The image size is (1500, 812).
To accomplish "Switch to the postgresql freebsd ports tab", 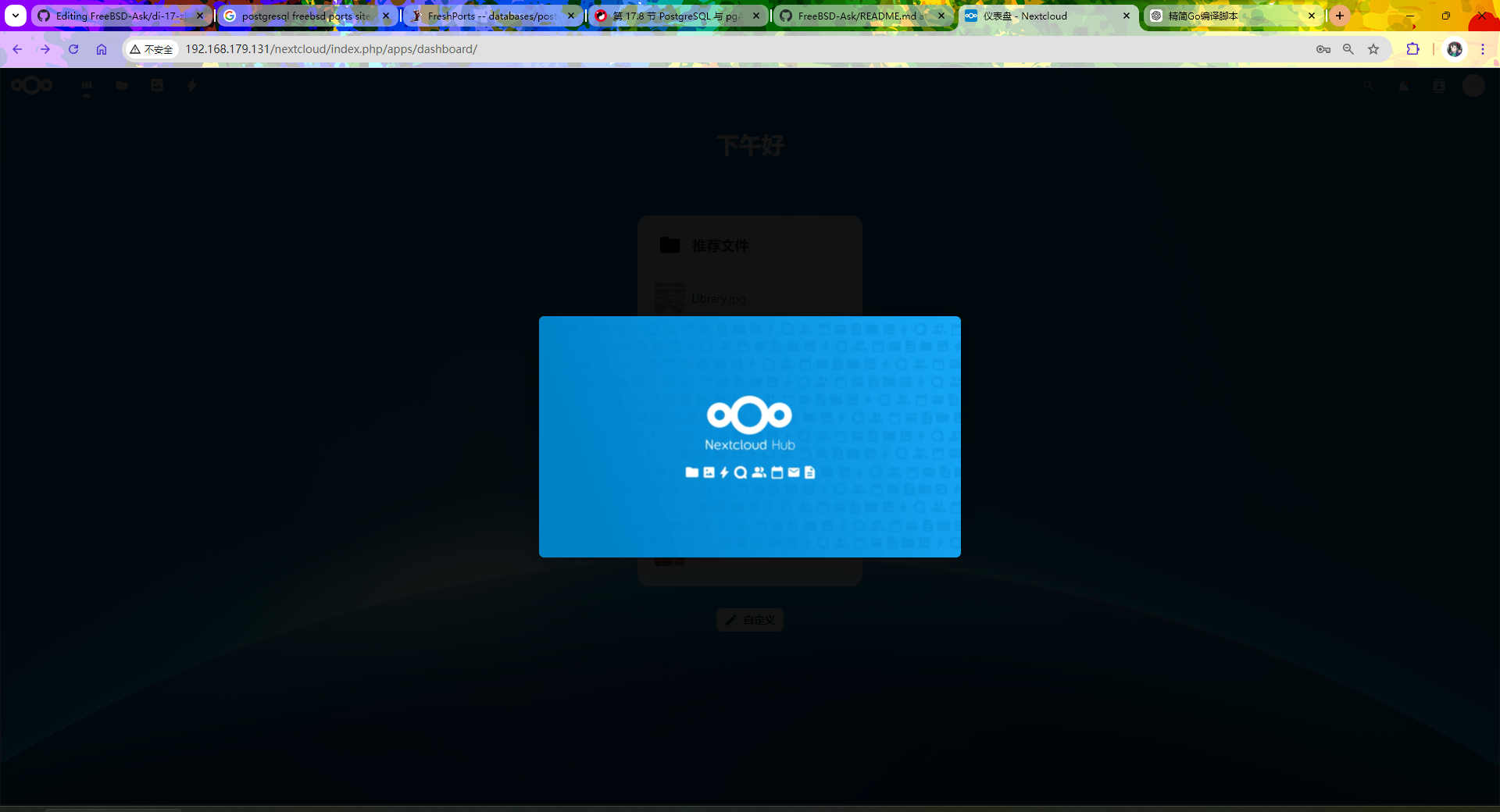I will 306,16.
